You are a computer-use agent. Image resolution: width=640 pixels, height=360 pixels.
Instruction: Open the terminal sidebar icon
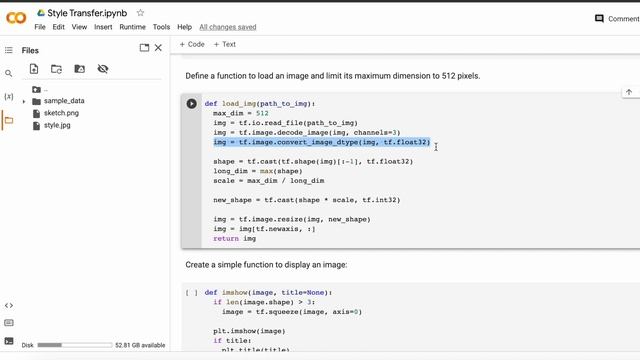tap(9, 341)
